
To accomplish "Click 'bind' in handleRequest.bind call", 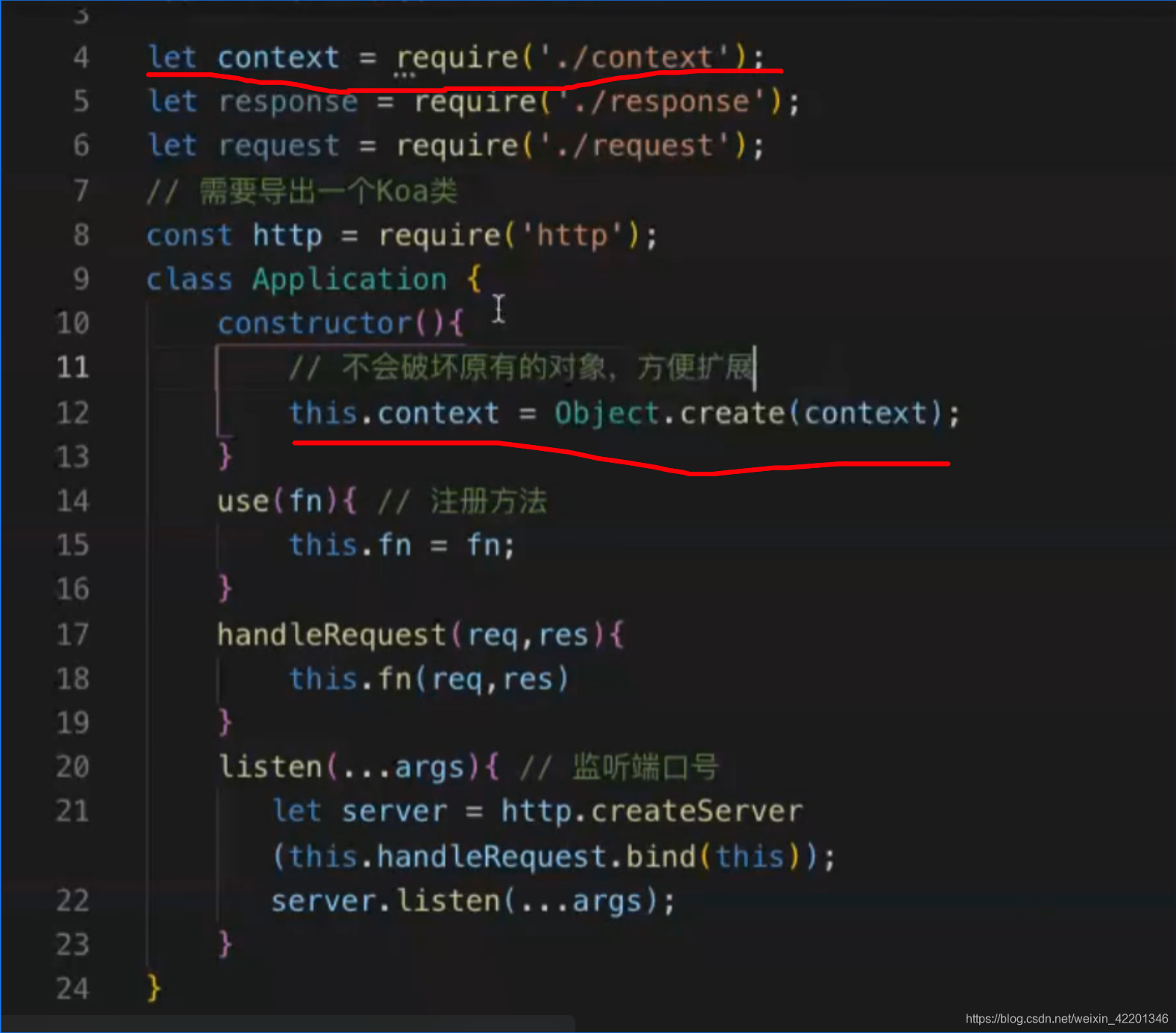I will point(660,856).
